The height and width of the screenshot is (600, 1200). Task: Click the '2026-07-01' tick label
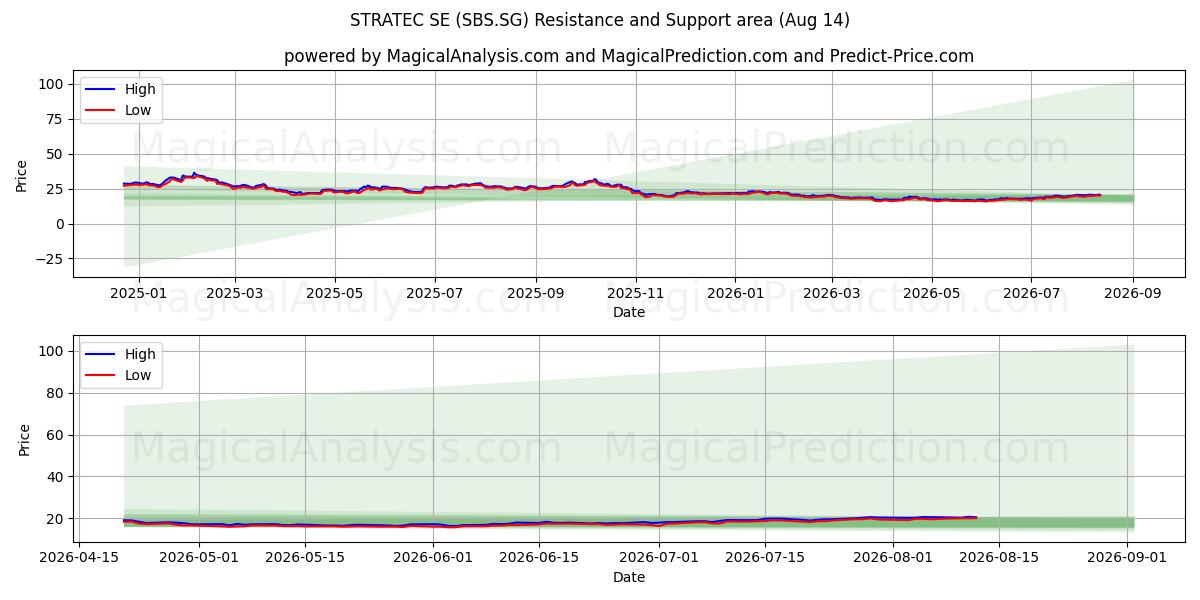(660, 558)
